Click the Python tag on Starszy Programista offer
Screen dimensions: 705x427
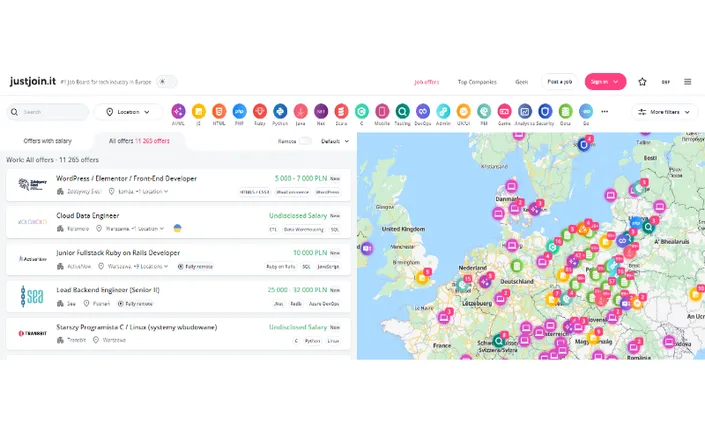coord(312,341)
